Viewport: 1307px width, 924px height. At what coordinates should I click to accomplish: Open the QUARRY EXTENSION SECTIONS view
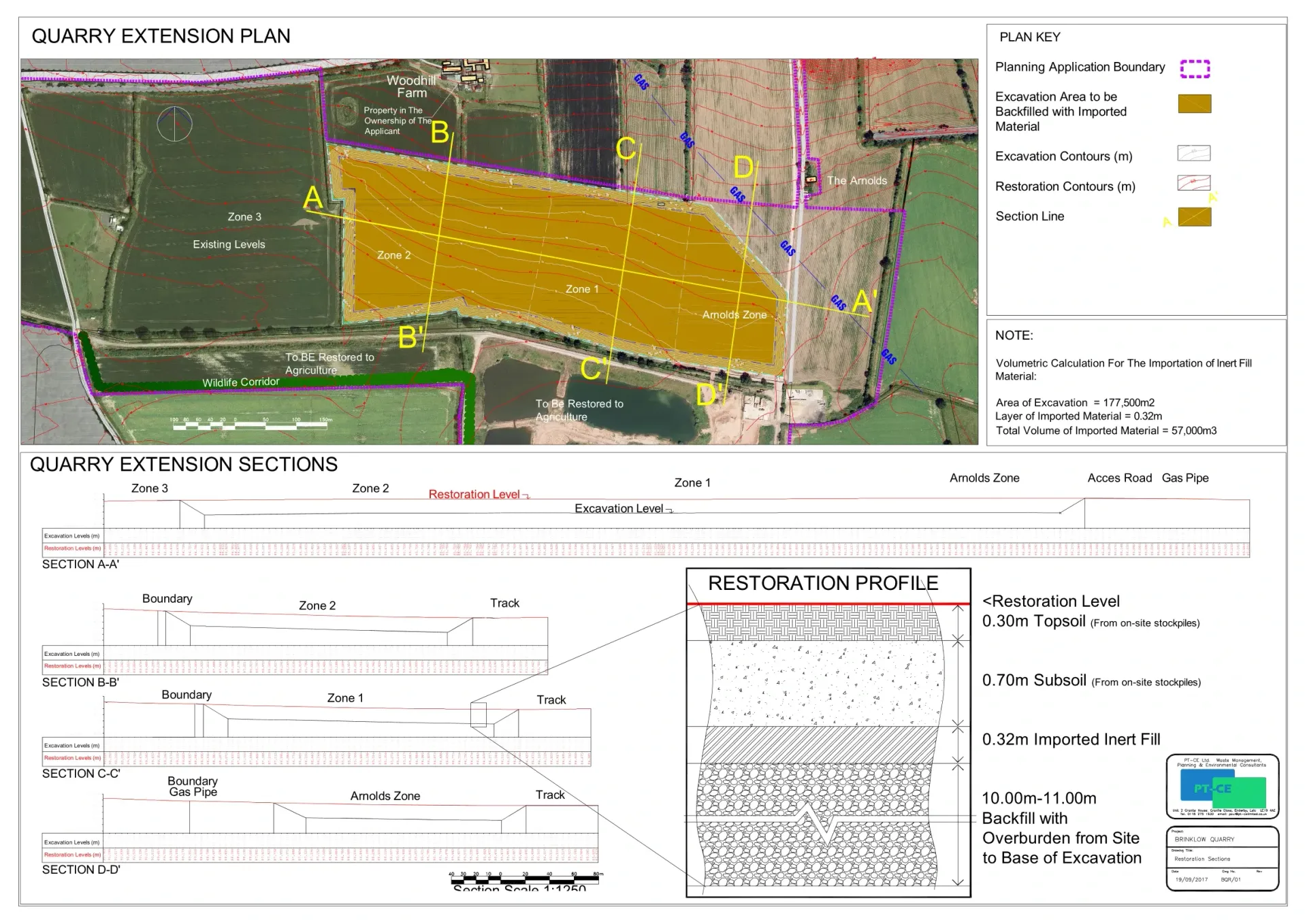click(184, 464)
